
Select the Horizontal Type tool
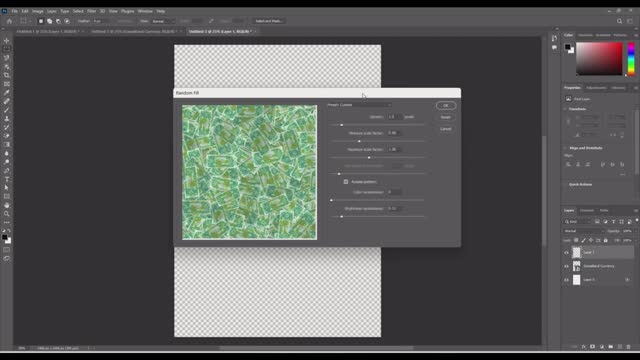pyautogui.click(x=7, y=179)
